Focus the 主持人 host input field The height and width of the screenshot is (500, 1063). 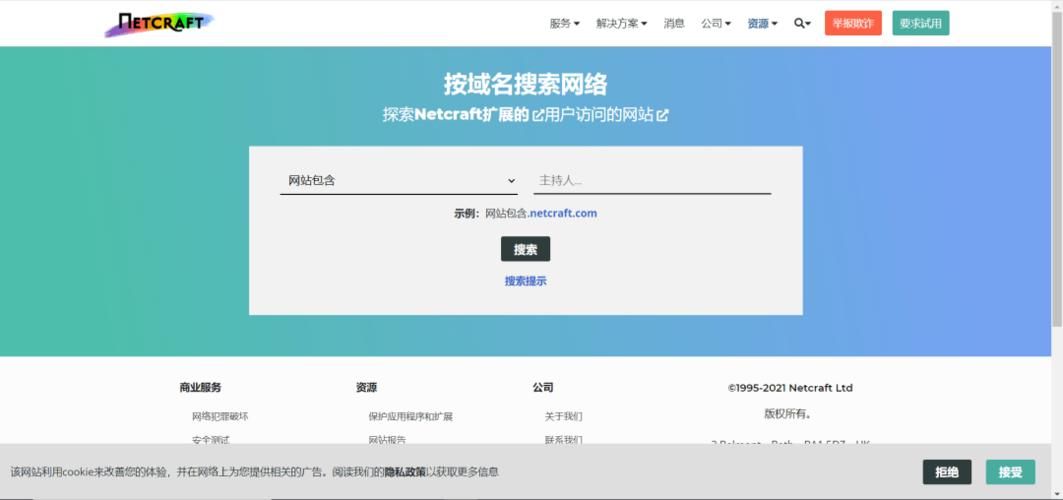[652, 181]
